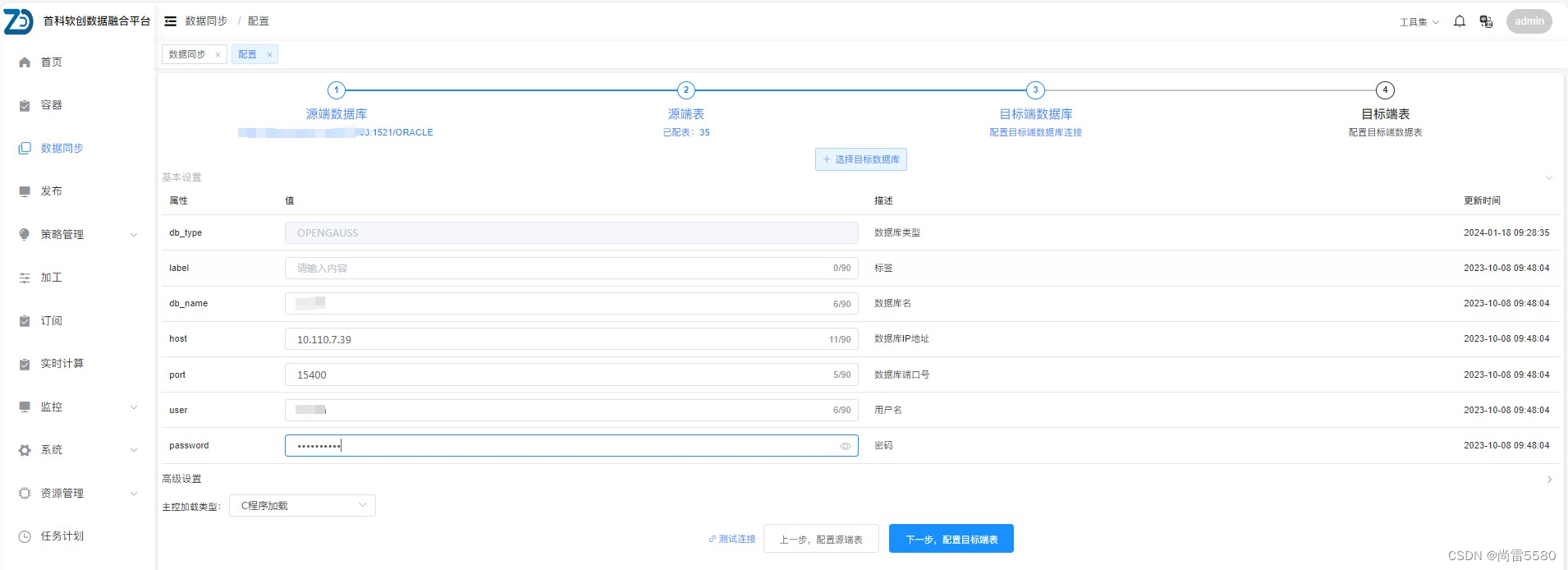Screen dimensions: 1568x570
Task: Click the 加工 sliders icon
Action: 25,278
